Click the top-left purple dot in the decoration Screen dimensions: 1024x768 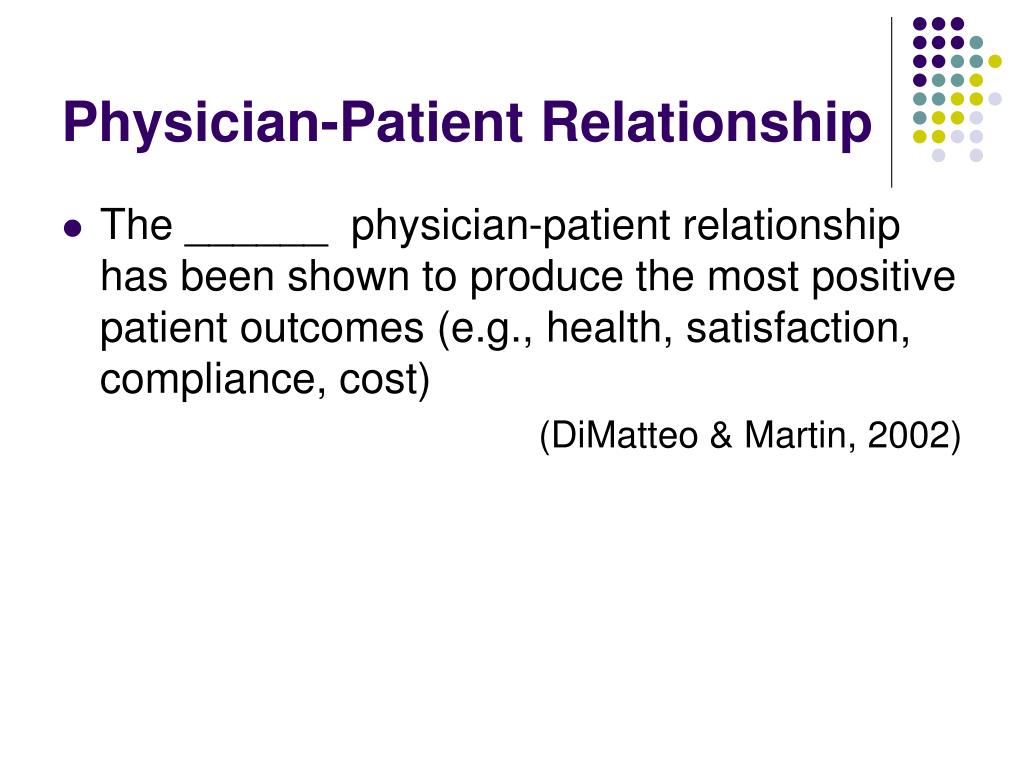(x=920, y=24)
